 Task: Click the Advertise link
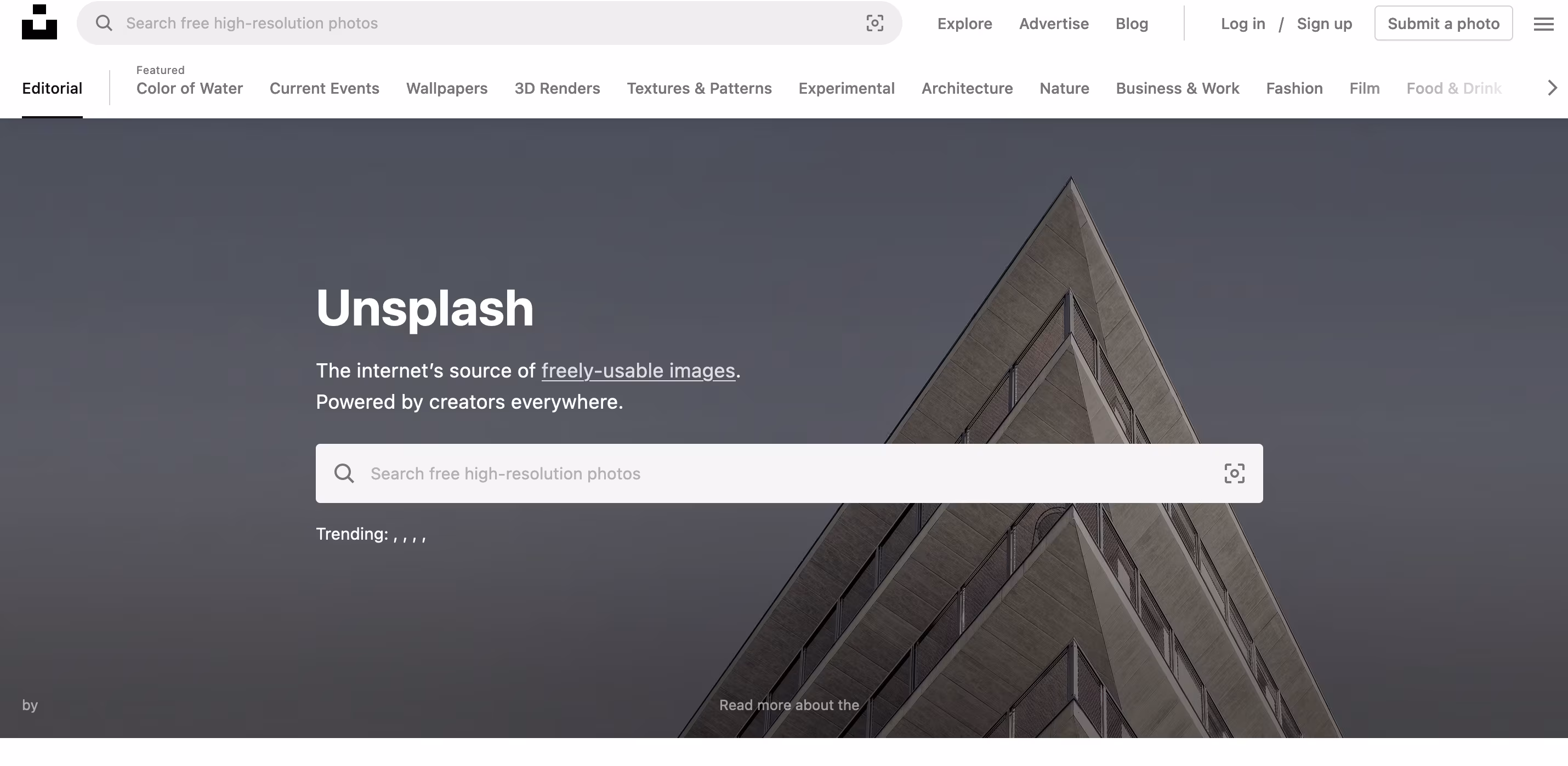tap(1054, 24)
